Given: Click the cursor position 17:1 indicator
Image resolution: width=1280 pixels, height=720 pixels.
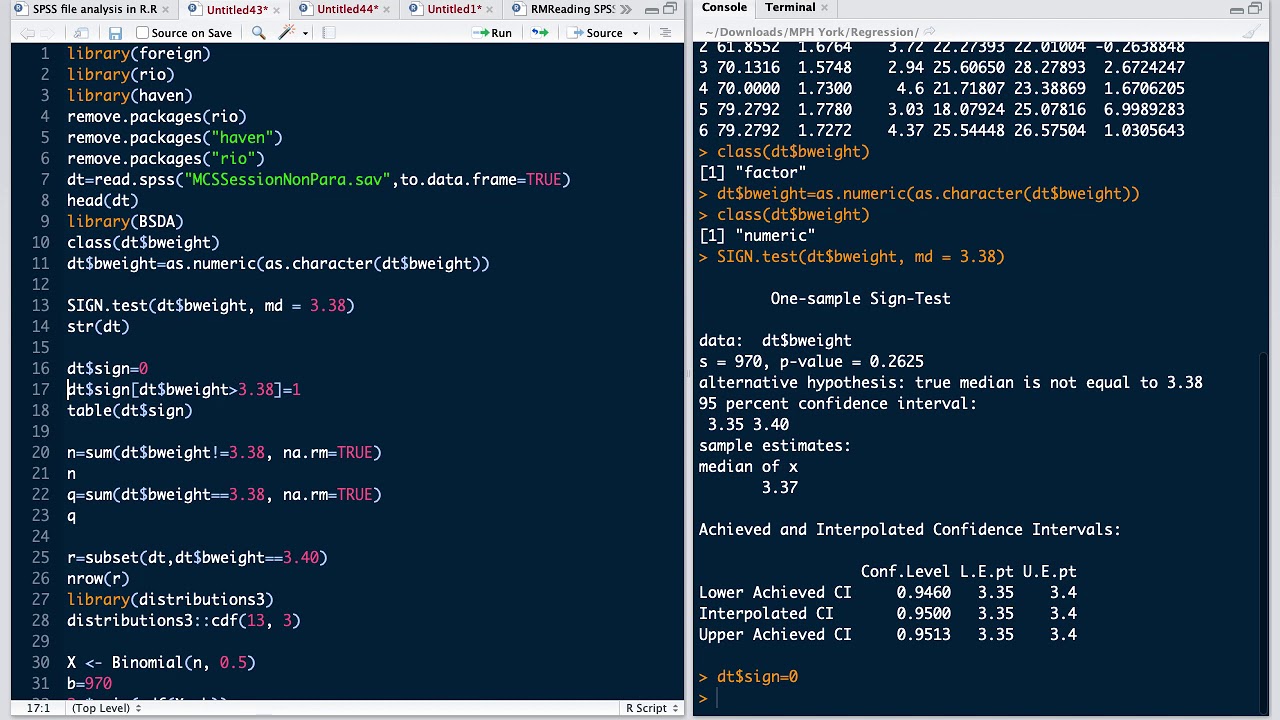Looking at the screenshot, I should tap(38, 708).
